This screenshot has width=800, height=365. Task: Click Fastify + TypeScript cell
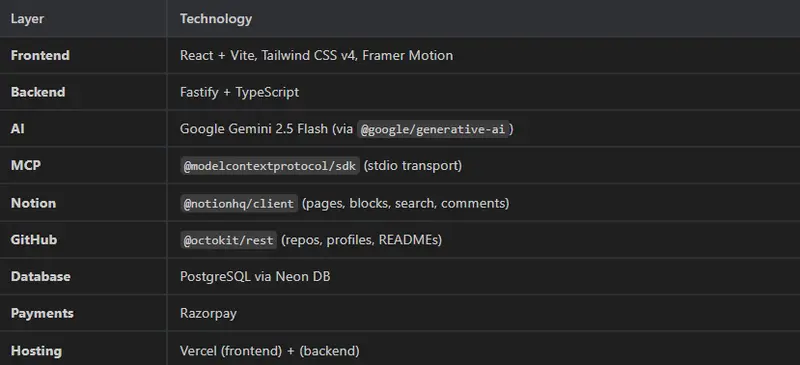239,92
